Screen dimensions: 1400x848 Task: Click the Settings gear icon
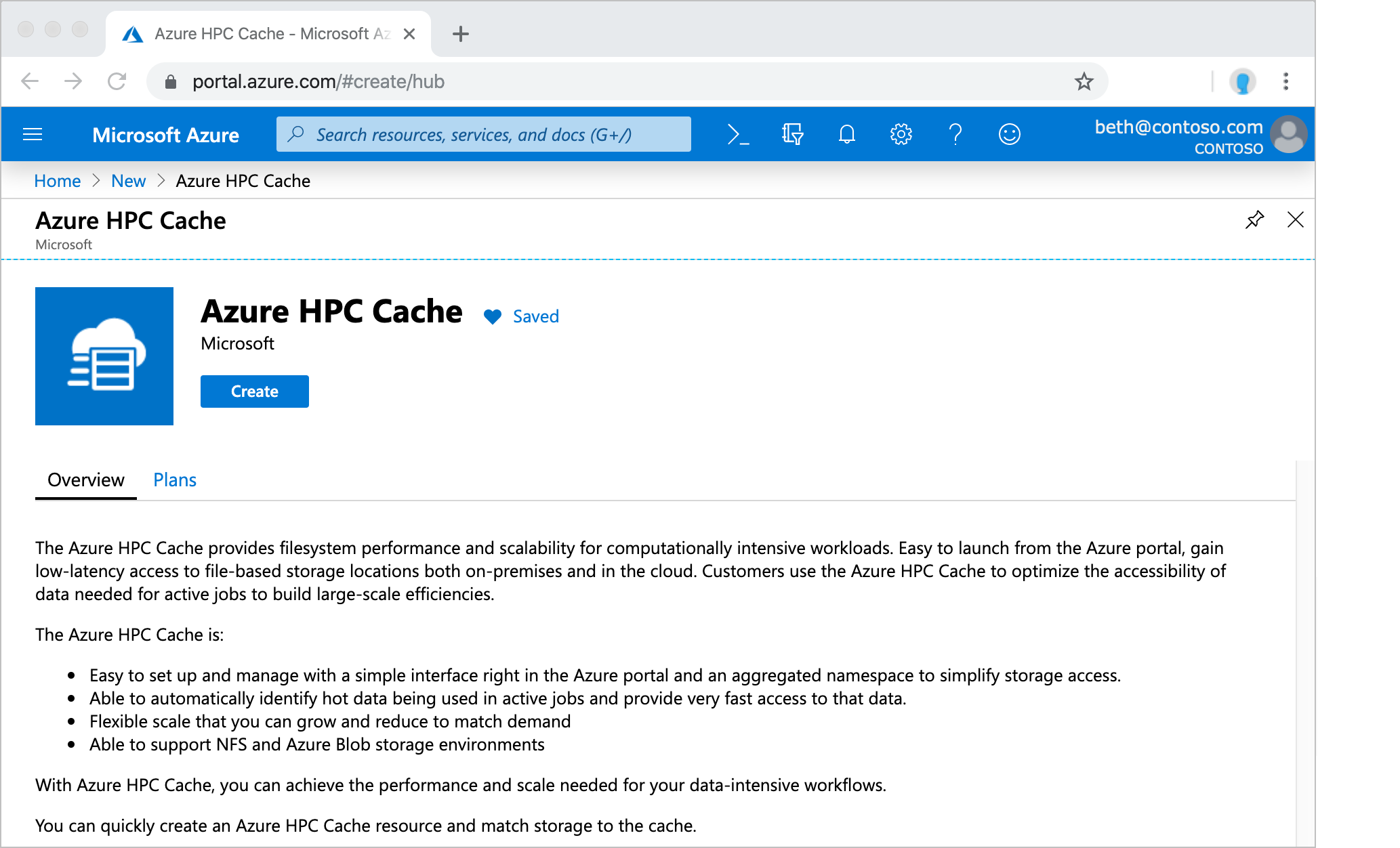pyautogui.click(x=900, y=135)
